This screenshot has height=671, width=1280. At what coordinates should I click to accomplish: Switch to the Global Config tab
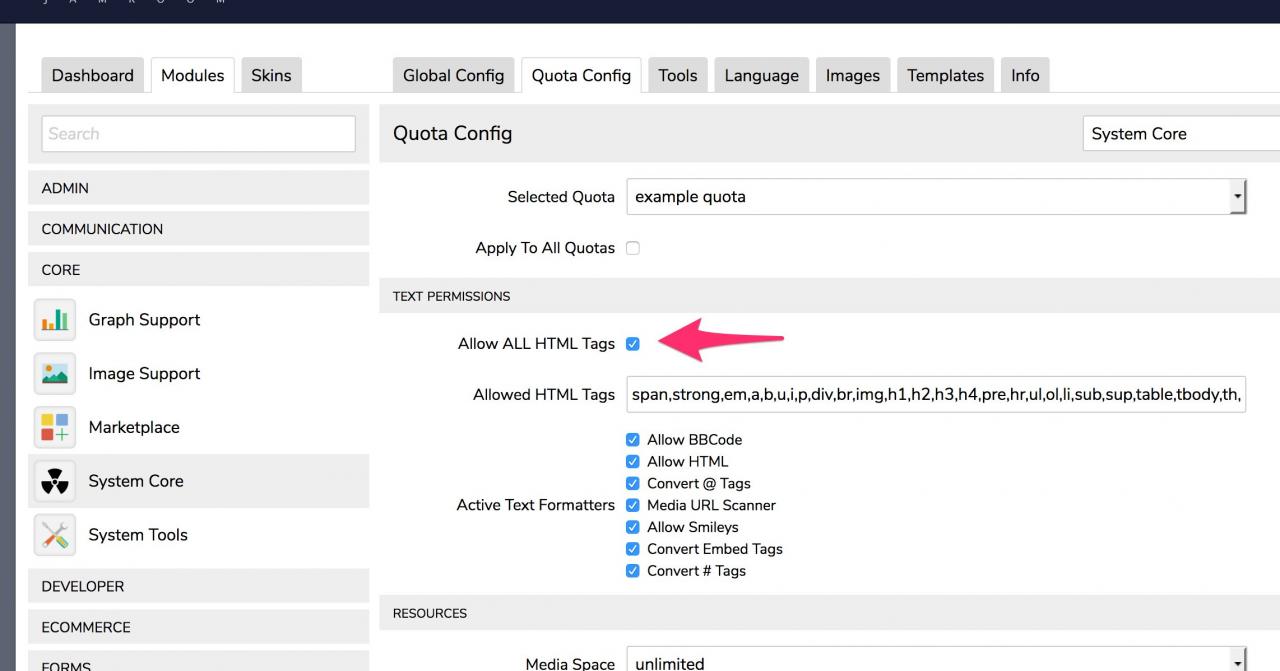coord(453,76)
